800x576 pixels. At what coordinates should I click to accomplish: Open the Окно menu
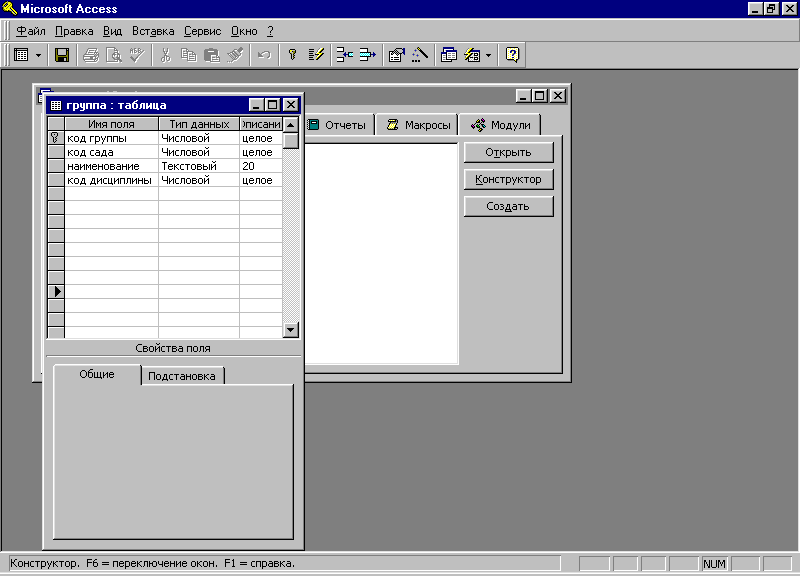click(x=244, y=31)
